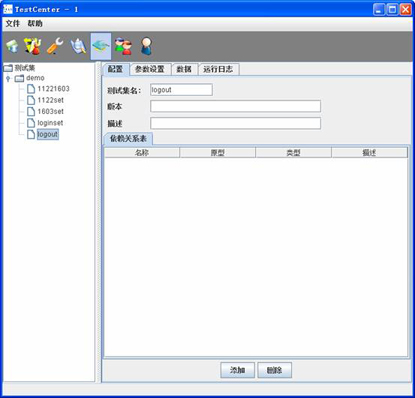Click the document icon beside 11221603
Image resolution: width=415 pixels, height=398 pixels.
(31, 89)
